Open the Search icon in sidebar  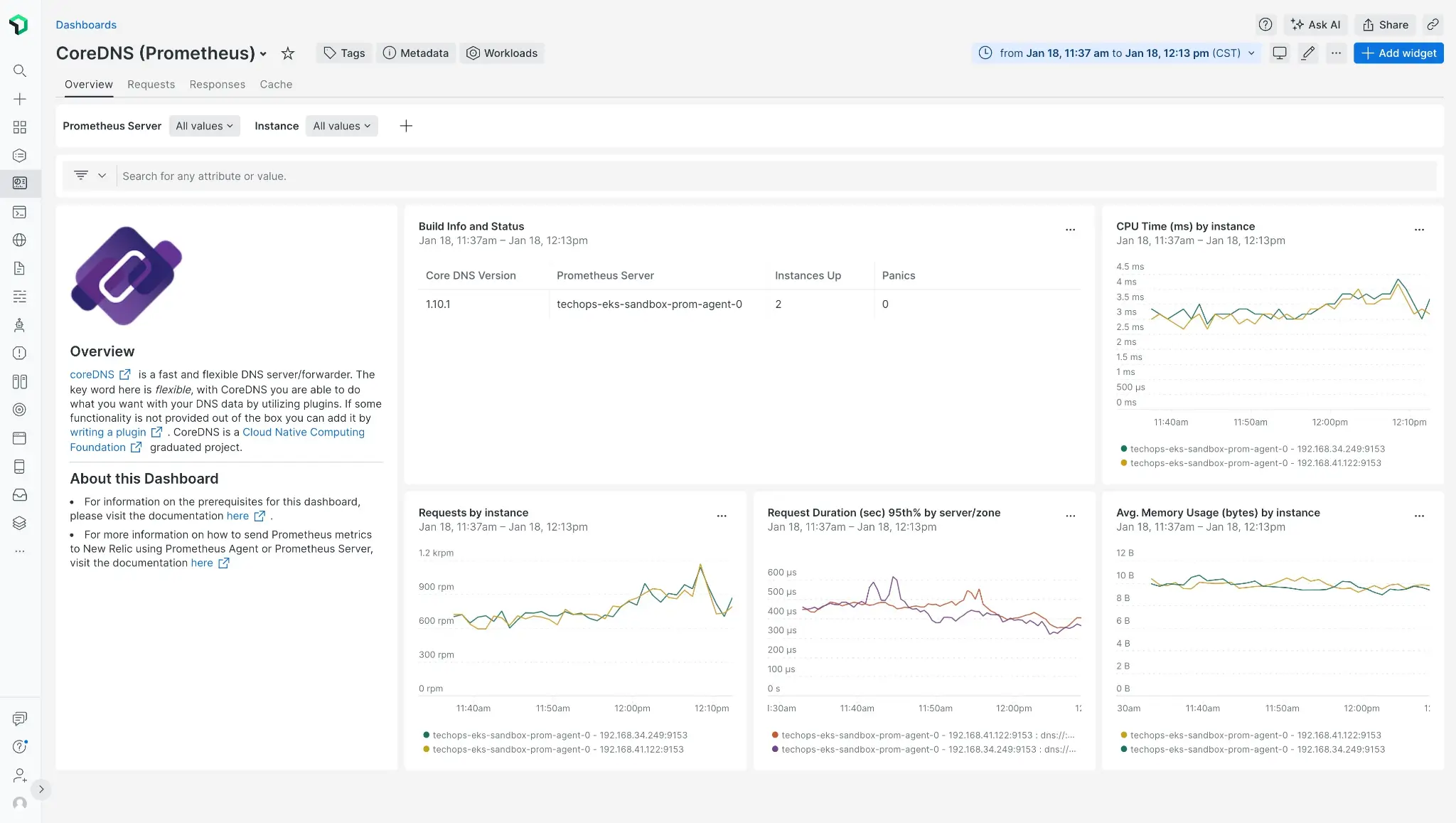[x=20, y=71]
